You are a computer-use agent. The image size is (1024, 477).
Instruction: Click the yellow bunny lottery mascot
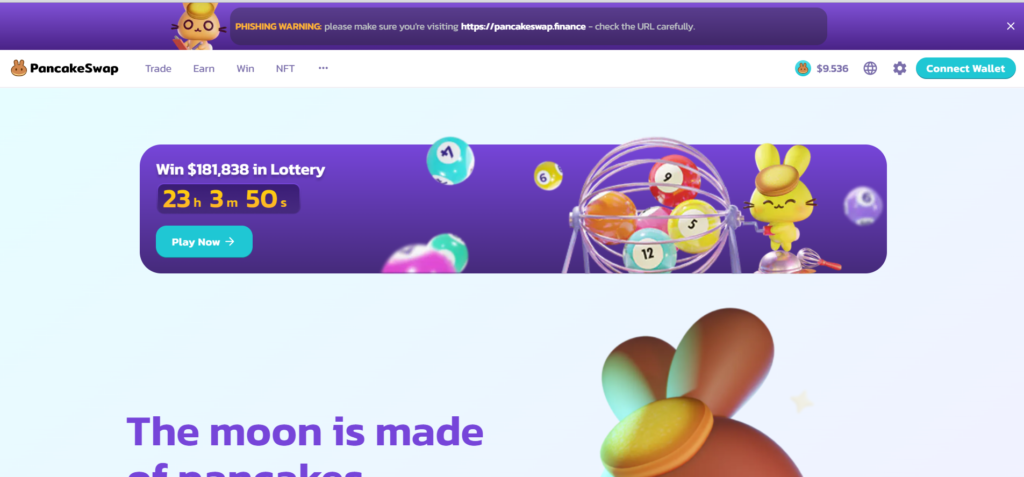coord(780,198)
